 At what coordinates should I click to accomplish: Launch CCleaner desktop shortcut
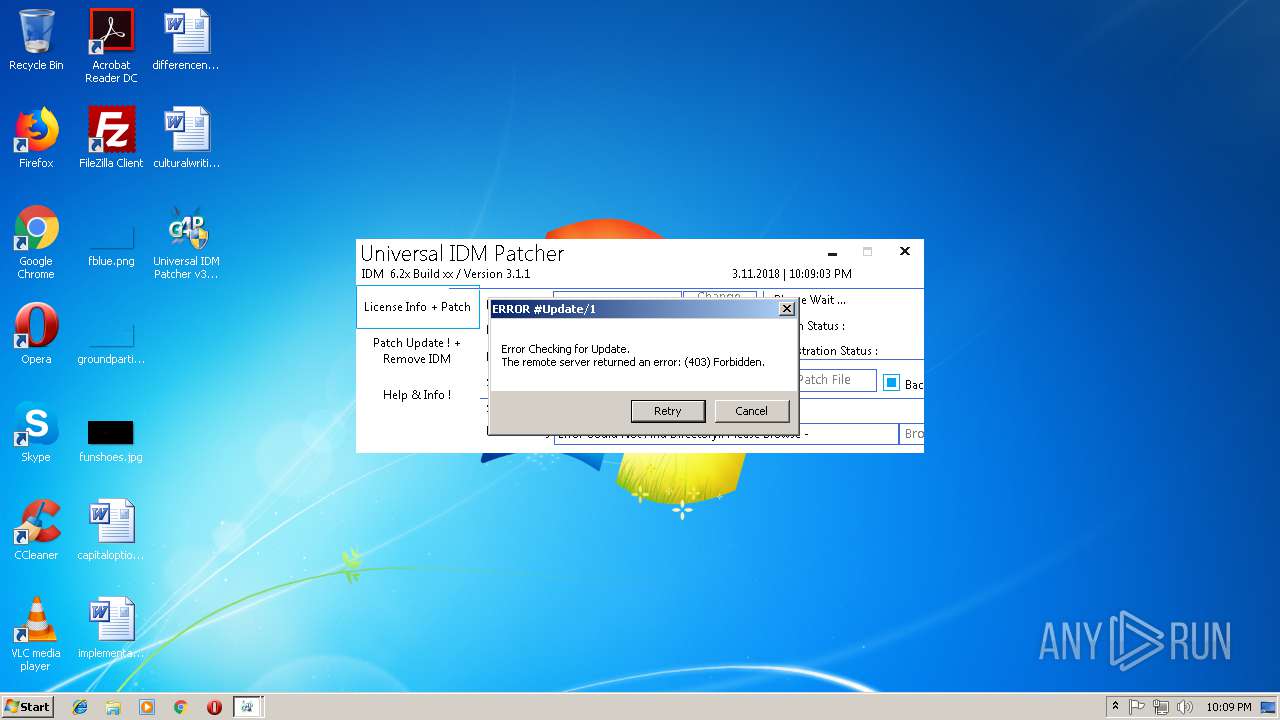pyautogui.click(x=36, y=531)
